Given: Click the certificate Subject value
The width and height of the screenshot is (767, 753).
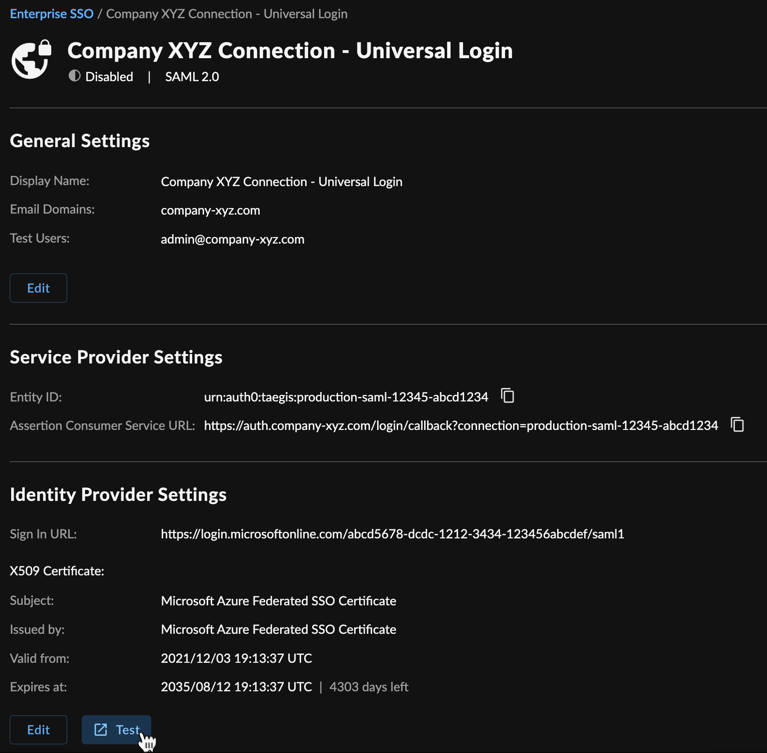Looking at the screenshot, I should [x=278, y=601].
